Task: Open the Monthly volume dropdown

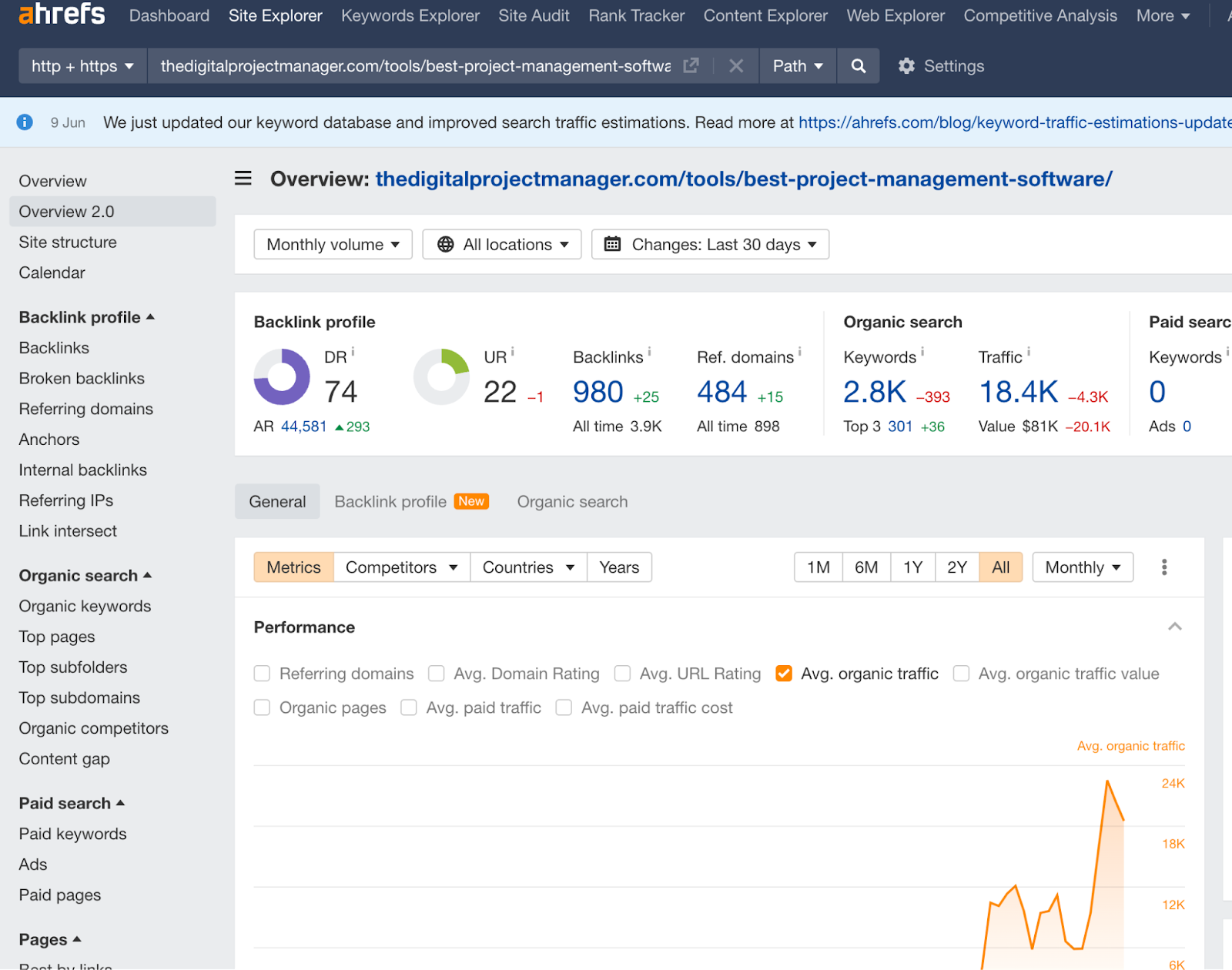Action: point(333,244)
